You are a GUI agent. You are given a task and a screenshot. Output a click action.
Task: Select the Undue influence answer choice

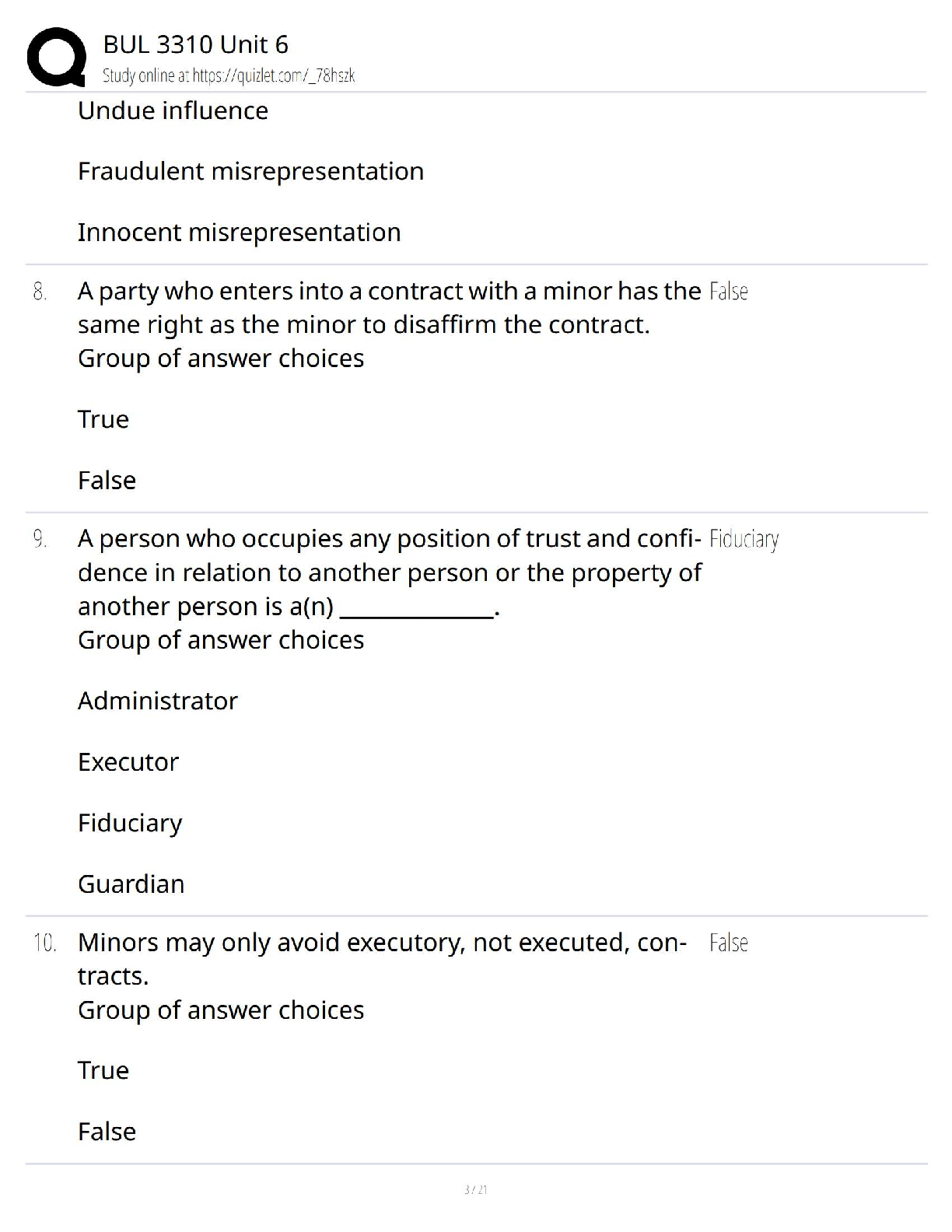[173, 110]
